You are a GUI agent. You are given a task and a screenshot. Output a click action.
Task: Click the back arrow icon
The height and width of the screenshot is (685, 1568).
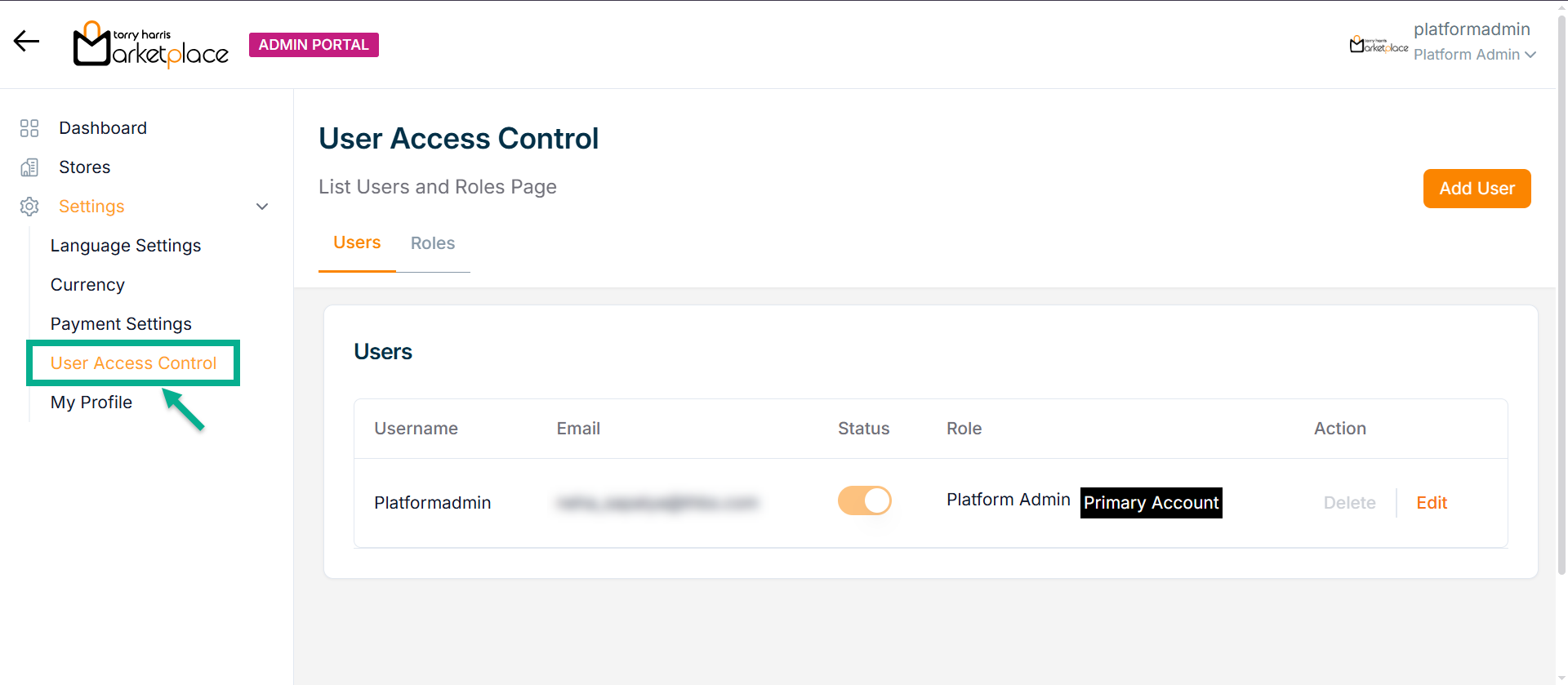coord(26,42)
